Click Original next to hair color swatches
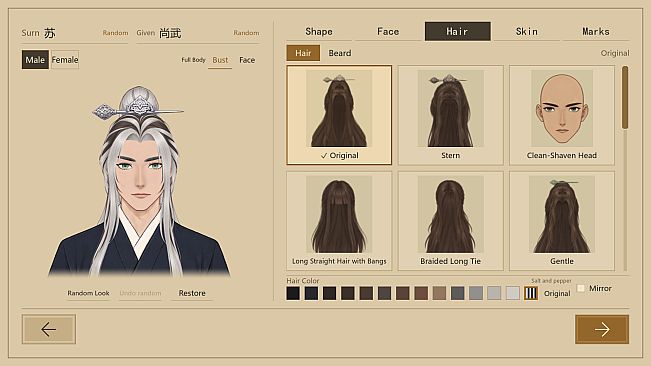Viewport: 651px width, 366px height. (557, 293)
